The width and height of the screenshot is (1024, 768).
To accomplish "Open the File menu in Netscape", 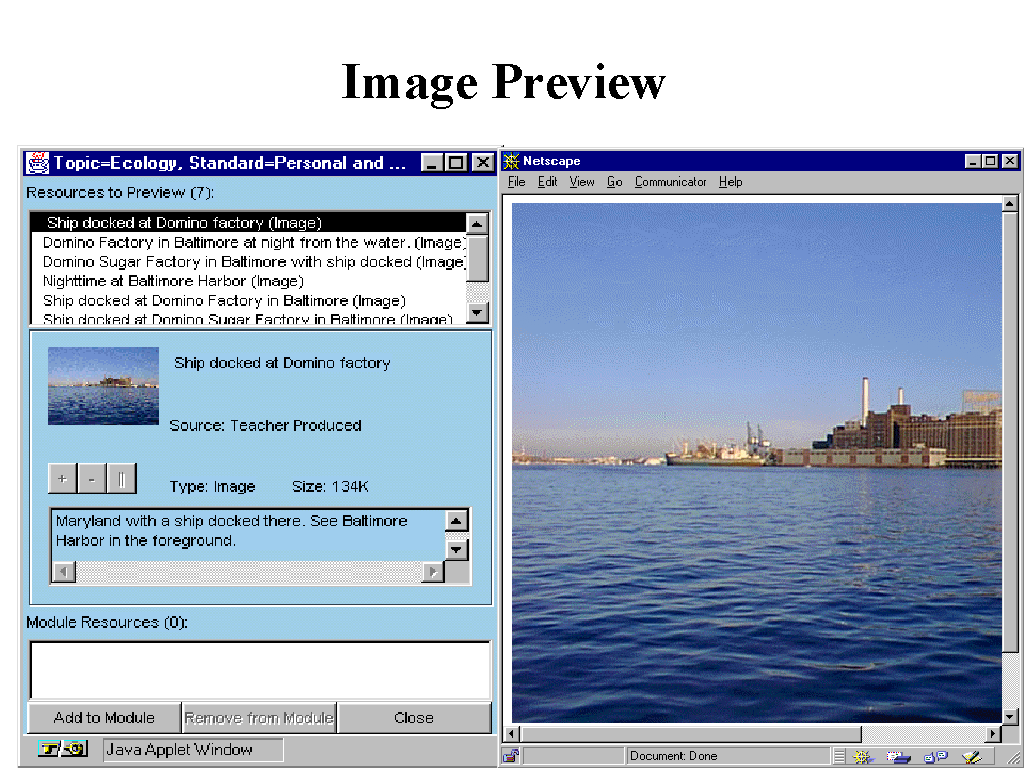I will (x=516, y=182).
